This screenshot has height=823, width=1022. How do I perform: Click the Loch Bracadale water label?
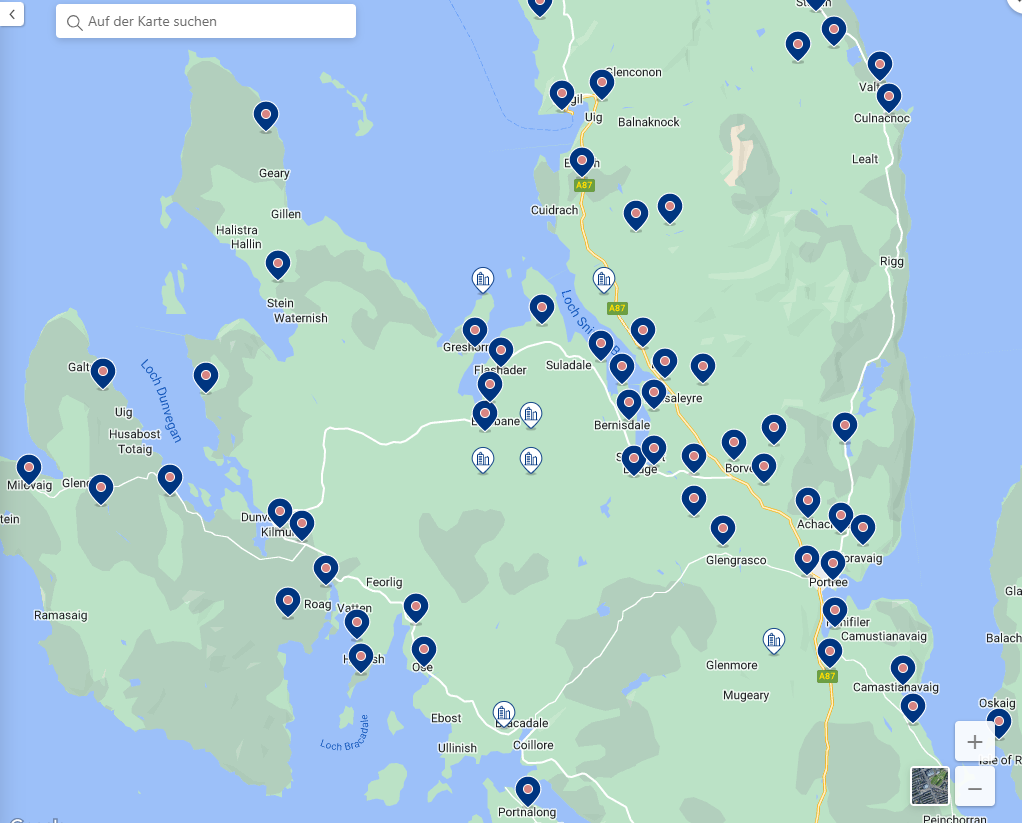pyautogui.click(x=345, y=735)
